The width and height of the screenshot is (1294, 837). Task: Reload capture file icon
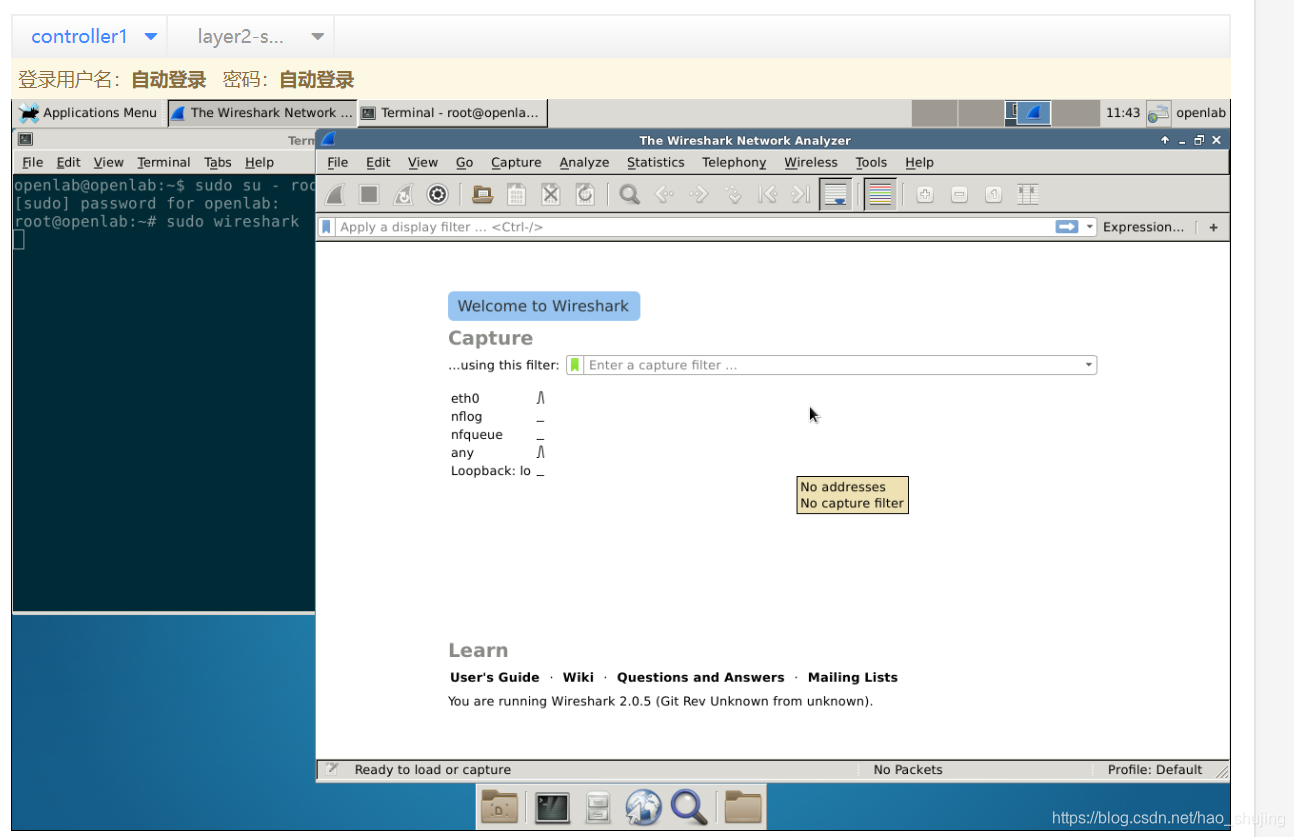[585, 194]
